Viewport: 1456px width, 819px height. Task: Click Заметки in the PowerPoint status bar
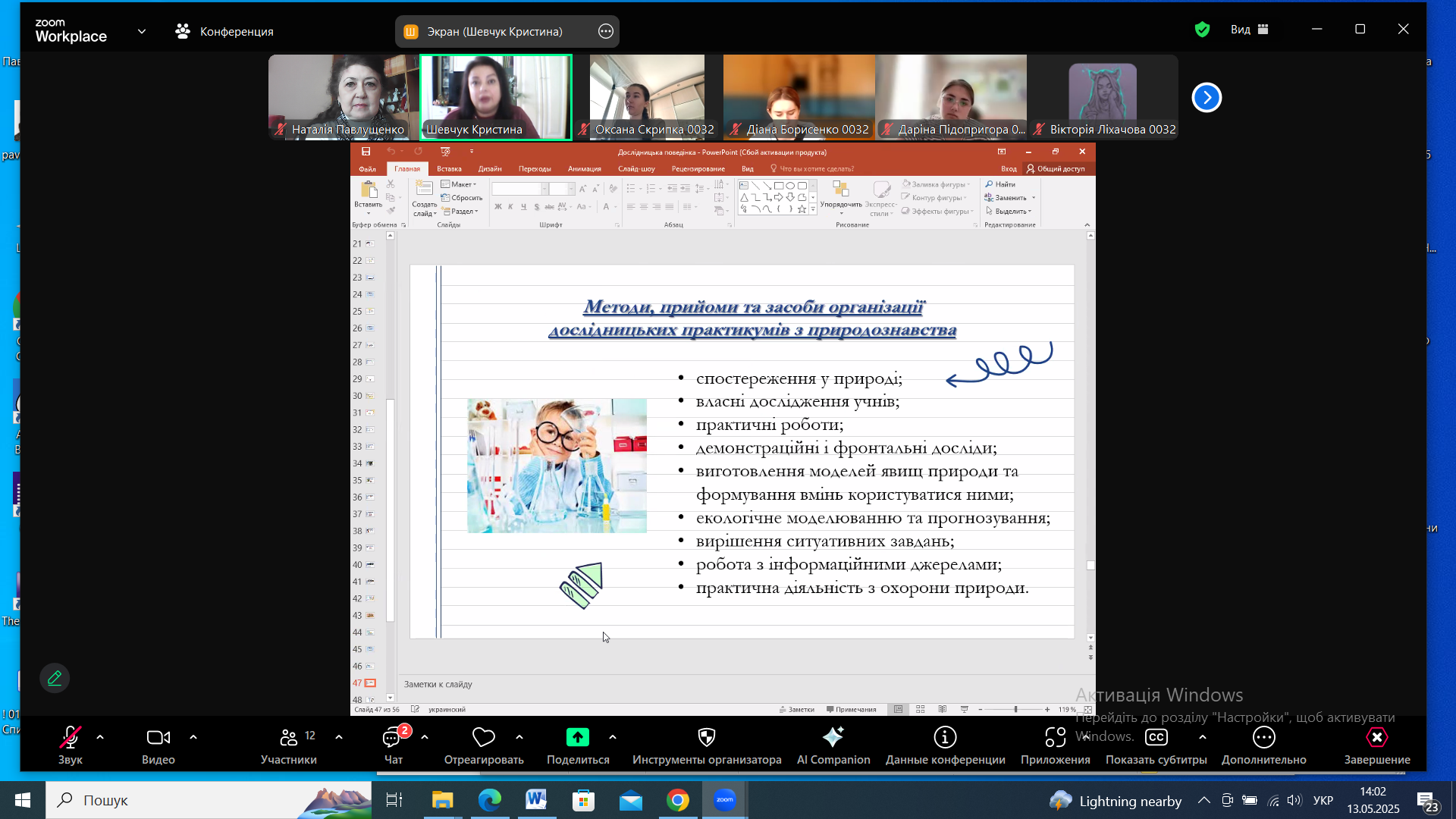coord(796,710)
